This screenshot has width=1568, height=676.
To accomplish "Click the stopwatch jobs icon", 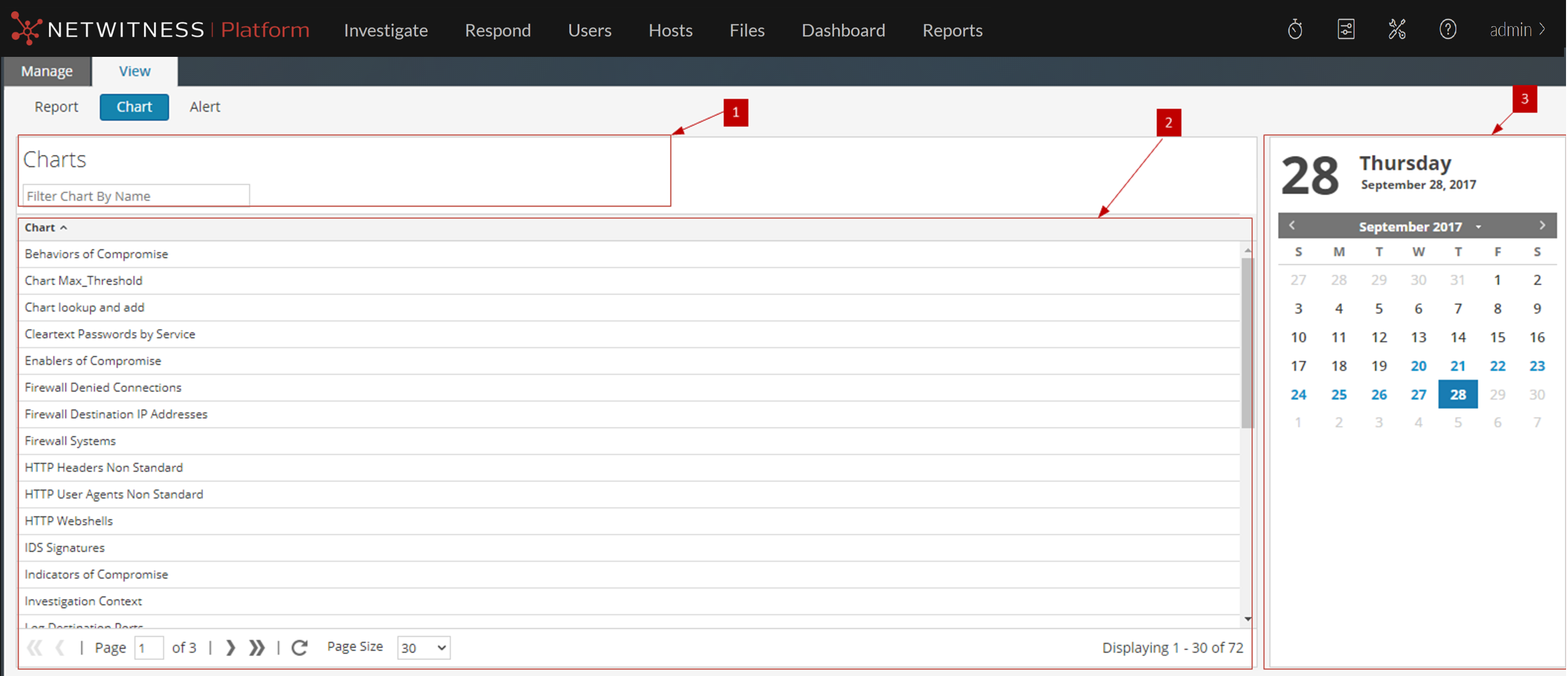I will [1295, 29].
